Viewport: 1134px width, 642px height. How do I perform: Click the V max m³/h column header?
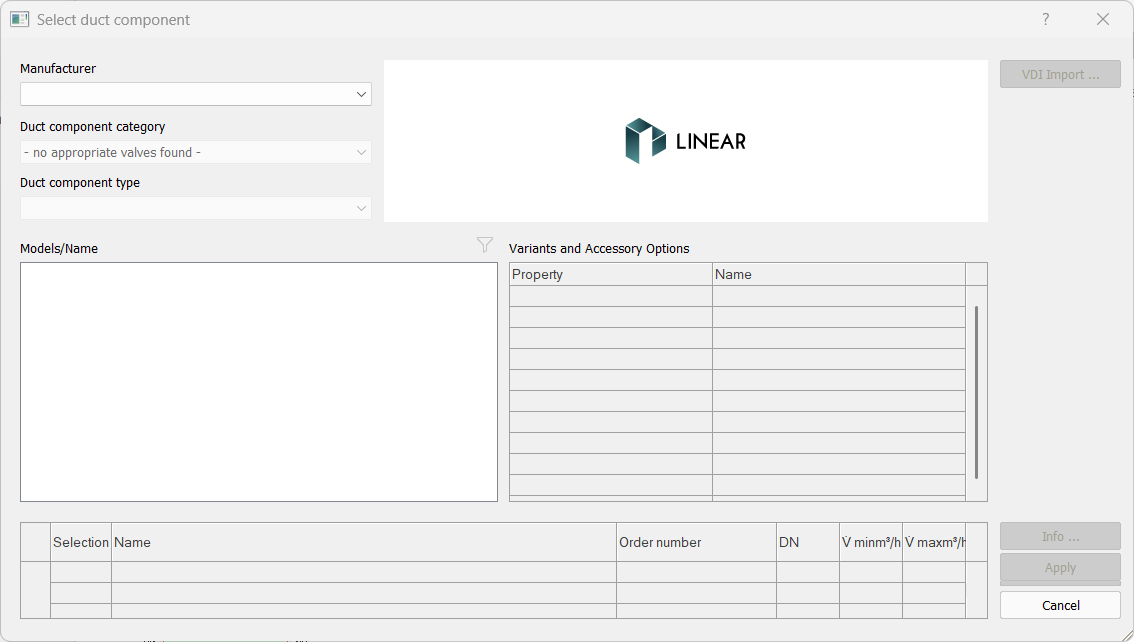click(x=934, y=542)
